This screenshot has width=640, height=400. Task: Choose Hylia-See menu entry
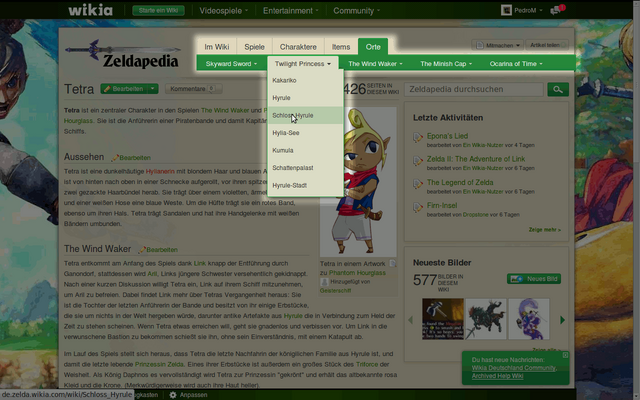point(305,133)
